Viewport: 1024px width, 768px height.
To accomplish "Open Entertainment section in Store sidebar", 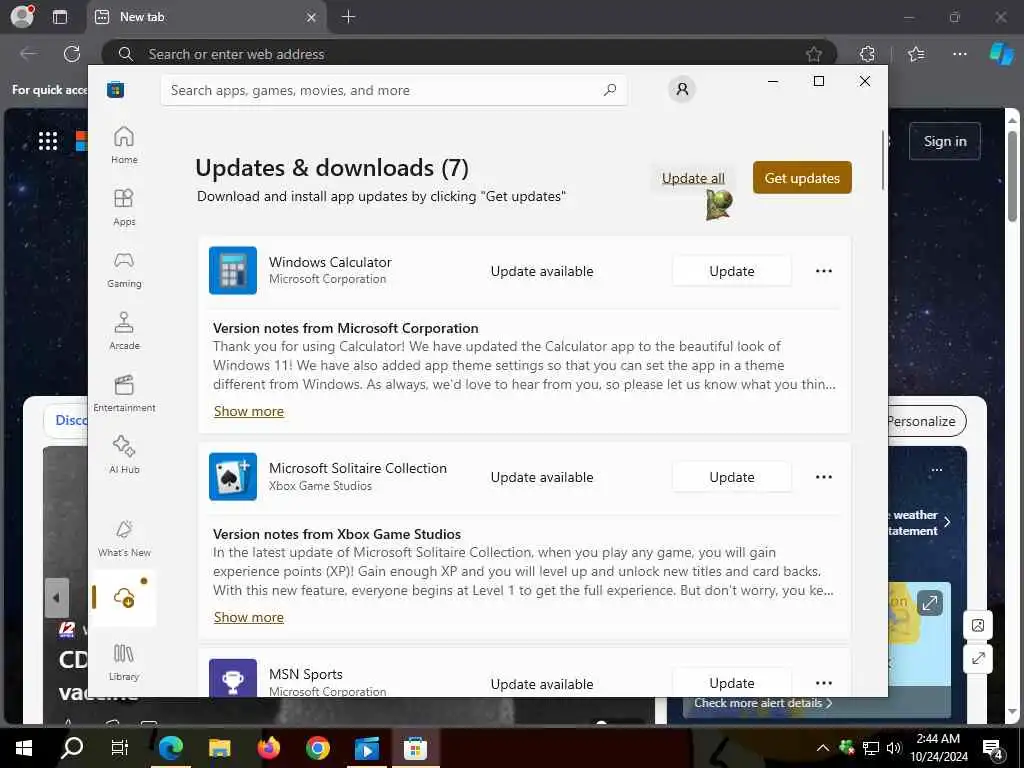I will point(124,393).
